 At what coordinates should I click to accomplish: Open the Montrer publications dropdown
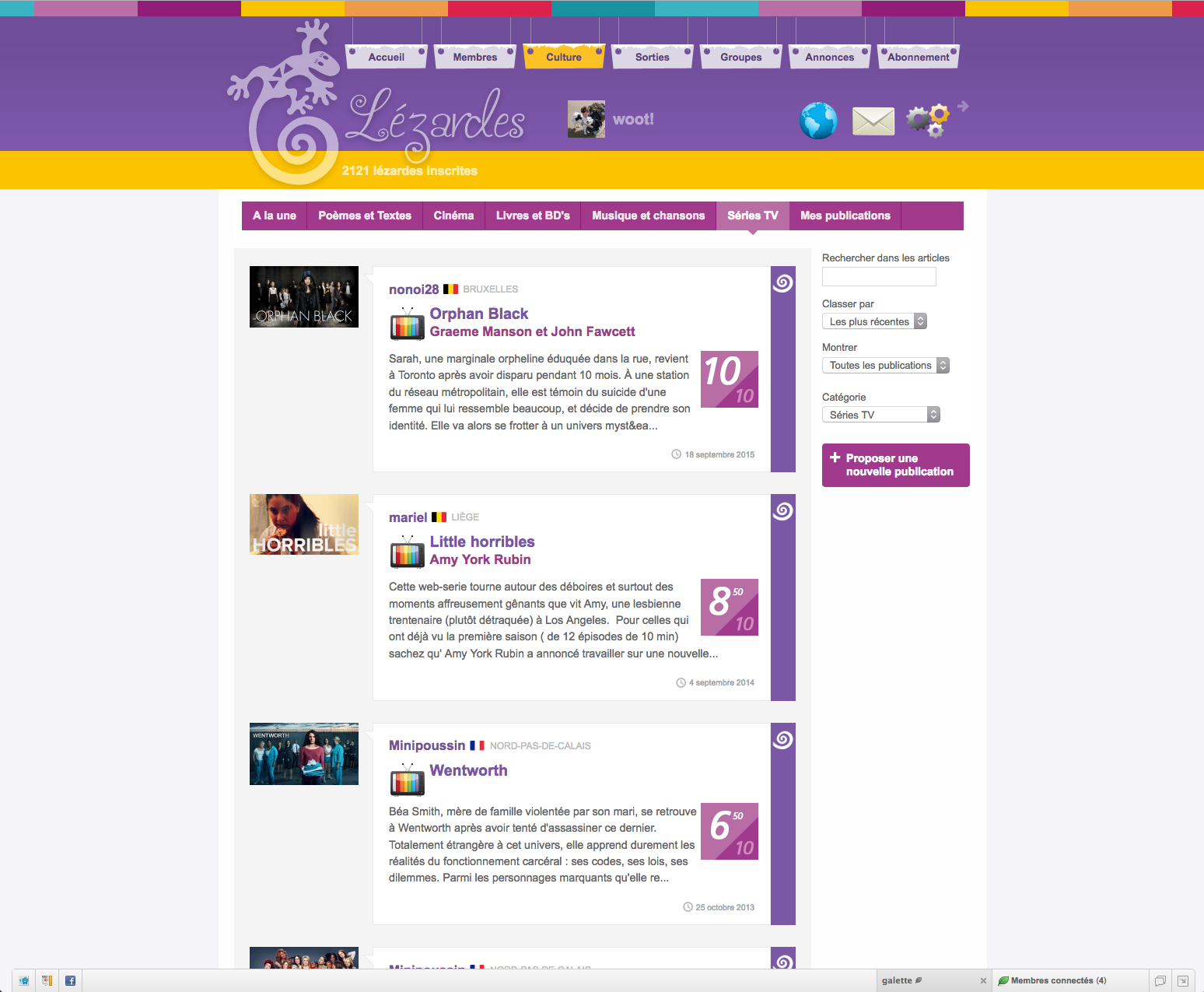886,365
